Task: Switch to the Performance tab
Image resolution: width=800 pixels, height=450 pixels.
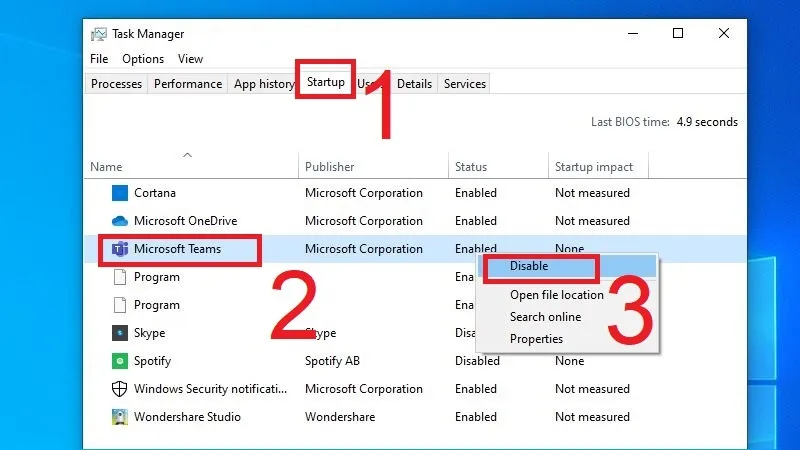Action: [x=188, y=84]
